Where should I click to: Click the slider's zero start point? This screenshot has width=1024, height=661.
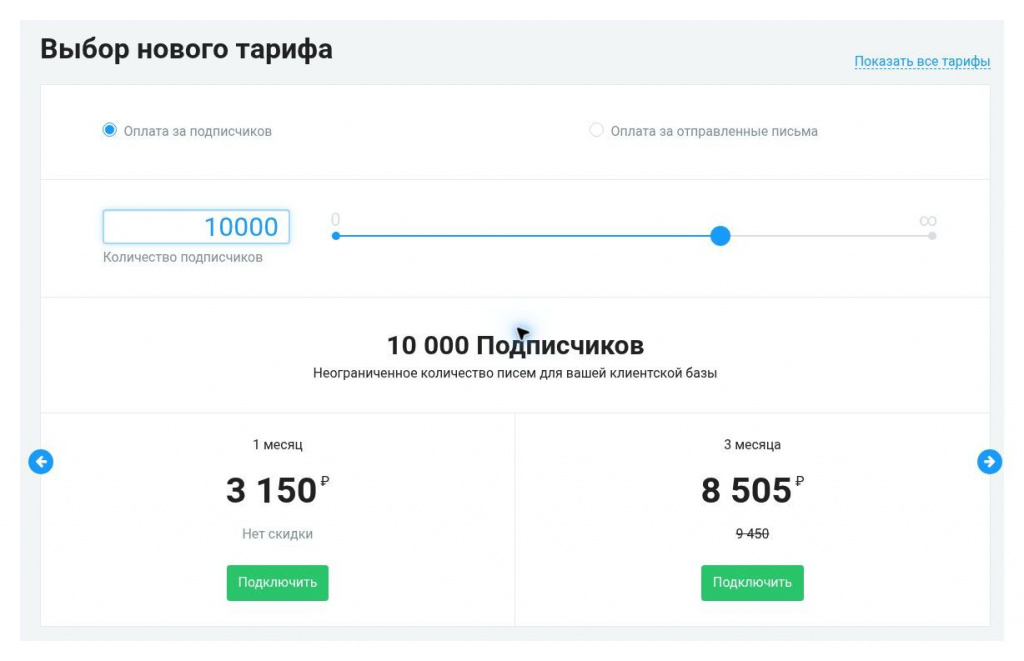[x=336, y=236]
